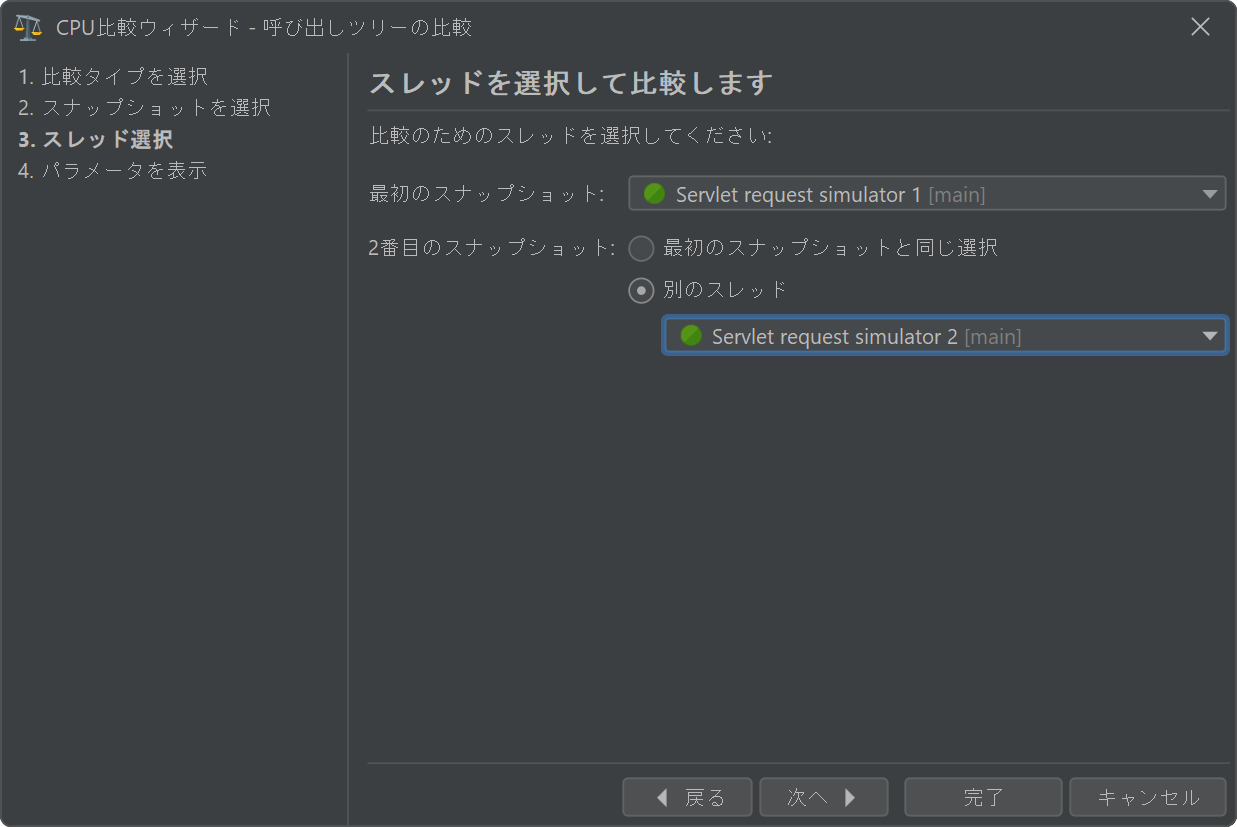Click the scales icon in the title bar

click(28, 27)
